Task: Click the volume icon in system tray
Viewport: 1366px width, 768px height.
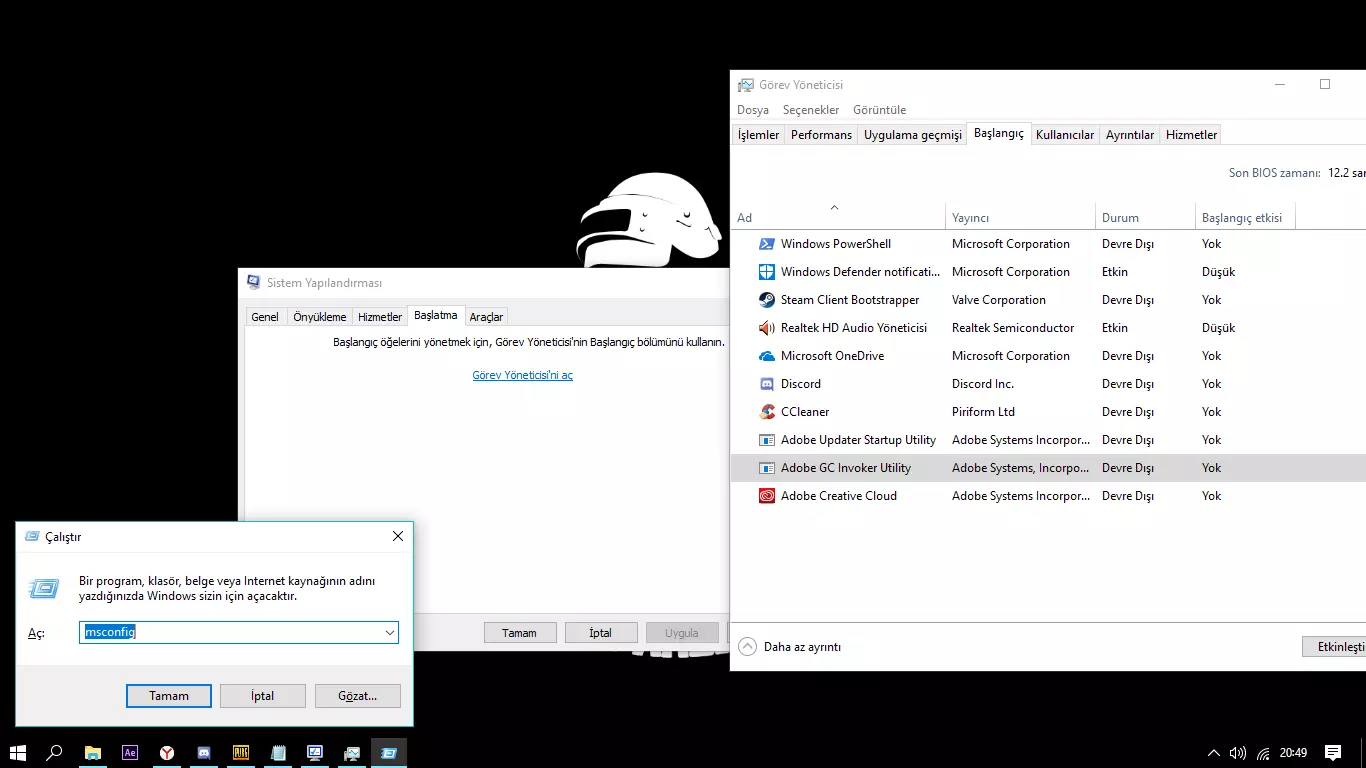Action: 1238,753
